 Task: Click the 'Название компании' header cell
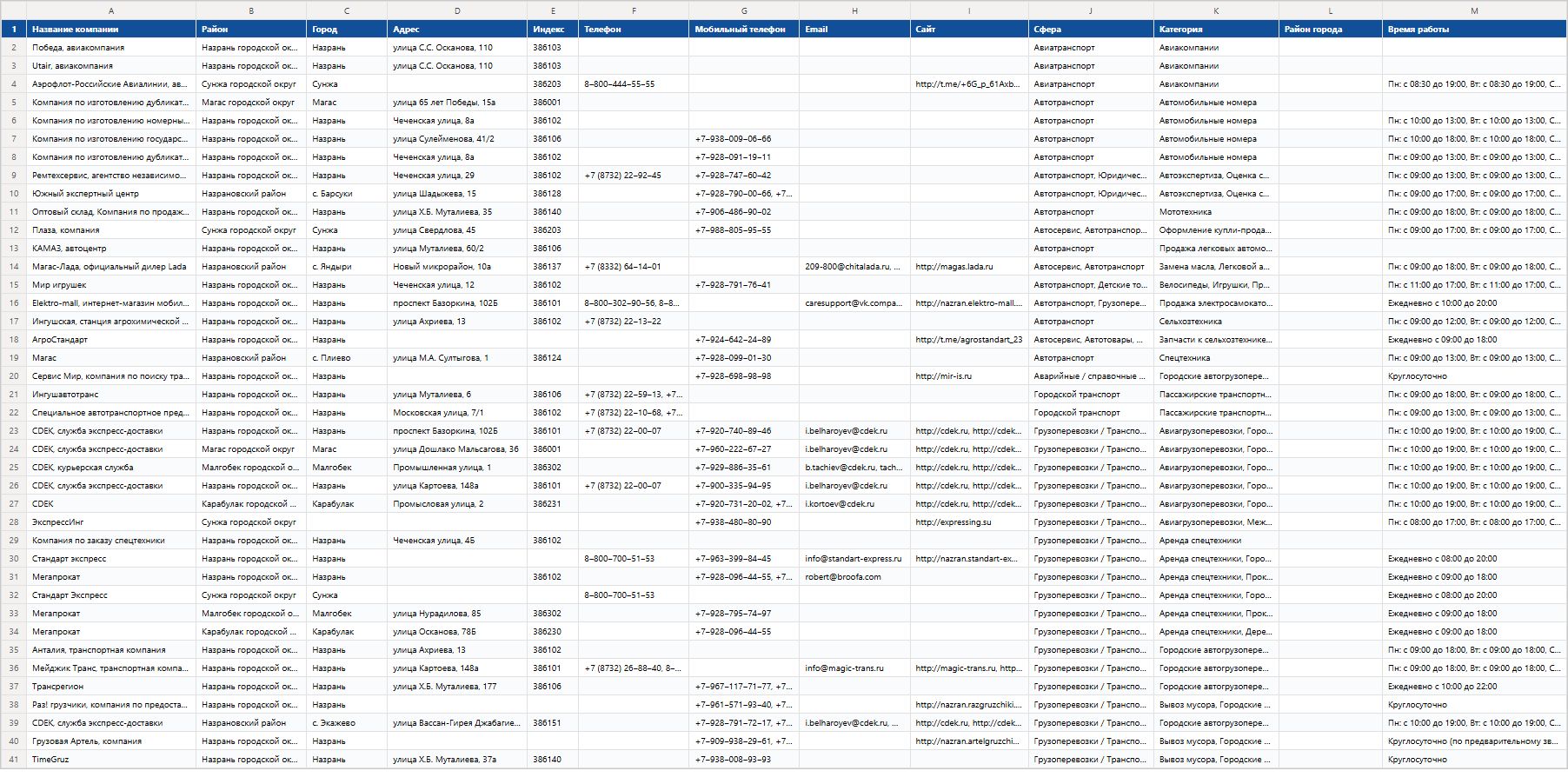111,30
